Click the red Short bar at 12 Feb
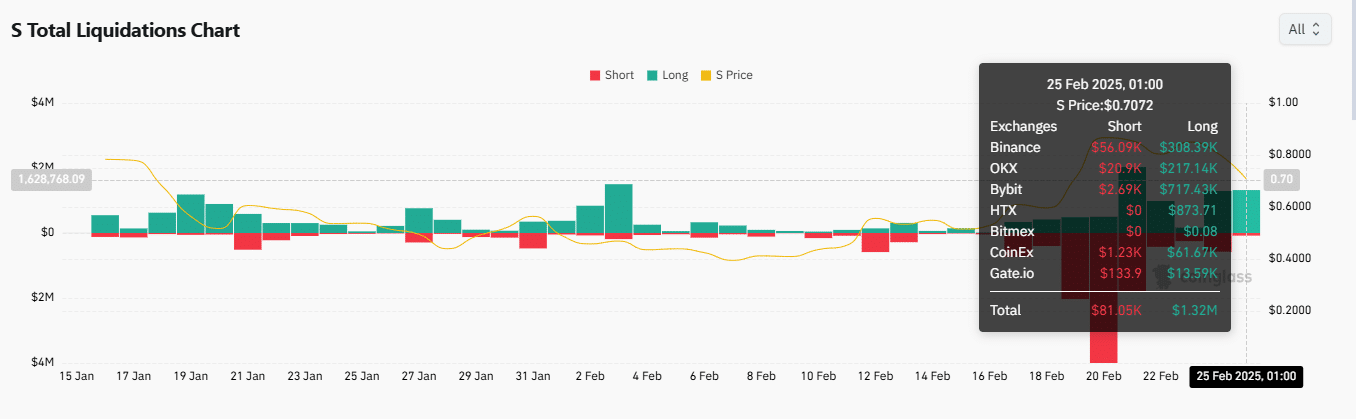The image size is (1356, 419). pyautogui.click(x=875, y=242)
